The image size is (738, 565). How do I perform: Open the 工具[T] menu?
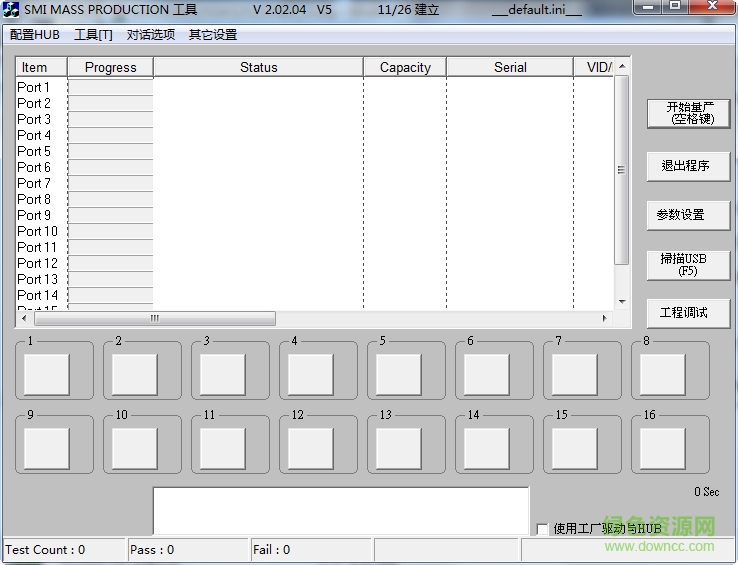pyautogui.click(x=93, y=35)
